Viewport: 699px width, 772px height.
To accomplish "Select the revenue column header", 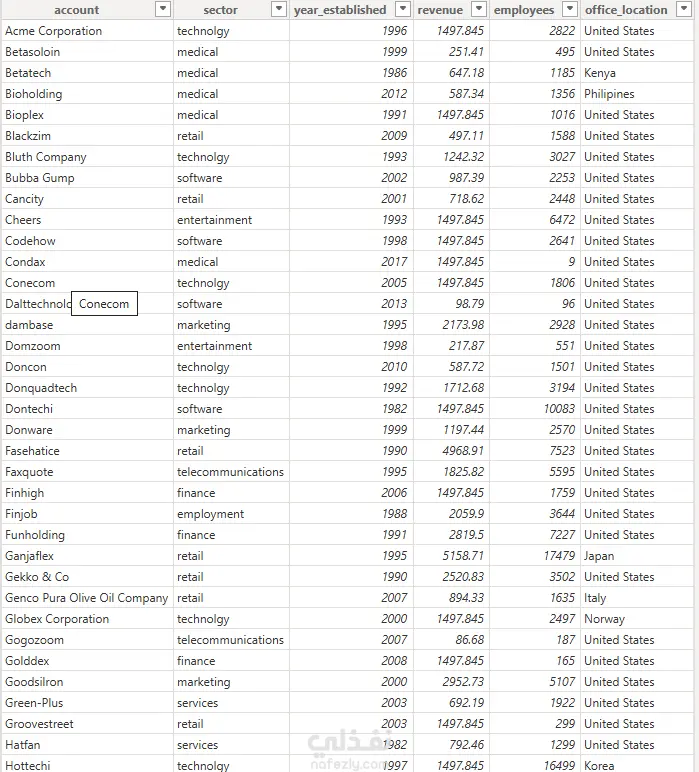I will coord(440,10).
